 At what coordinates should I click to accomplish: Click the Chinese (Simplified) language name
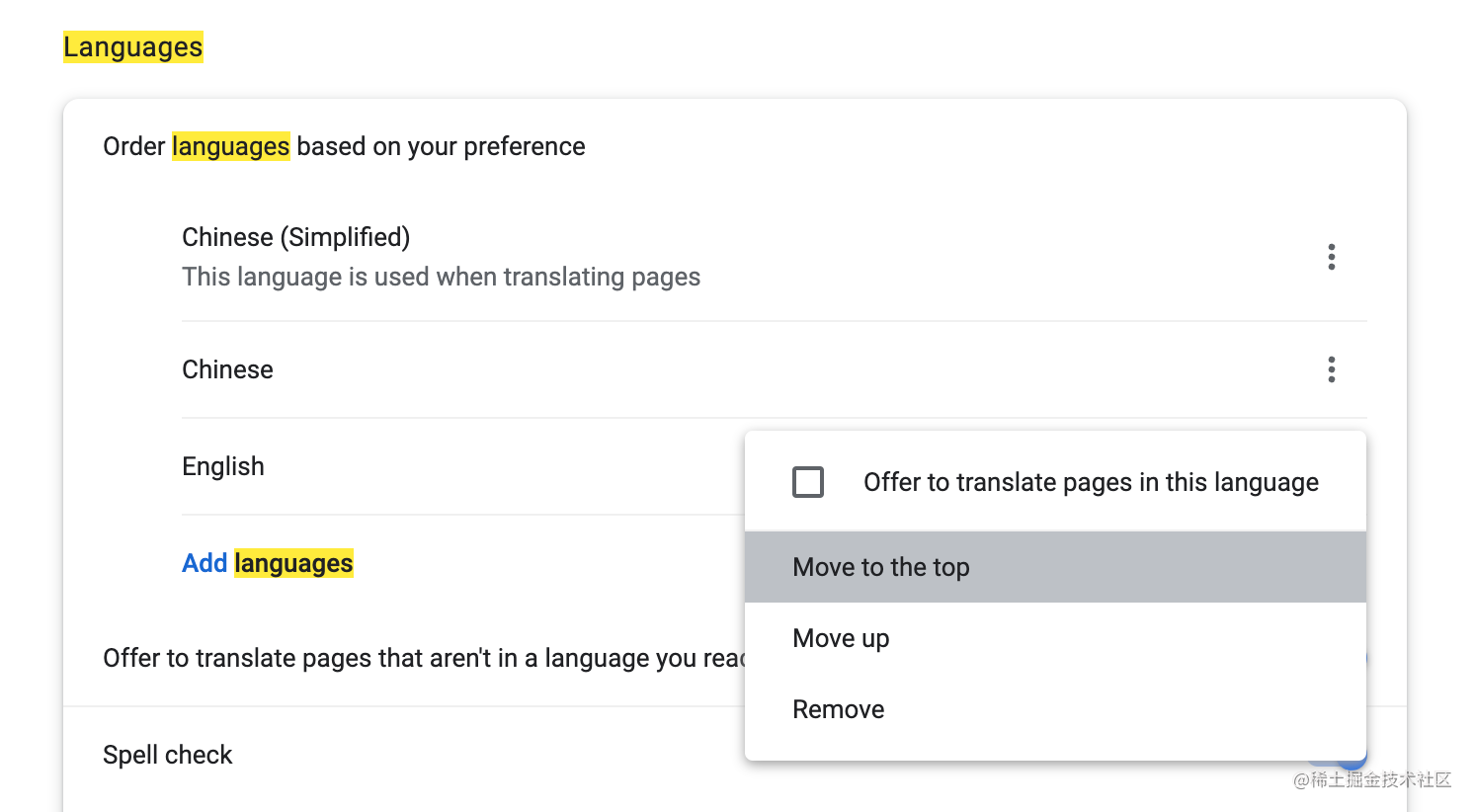[x=295, y=237]
